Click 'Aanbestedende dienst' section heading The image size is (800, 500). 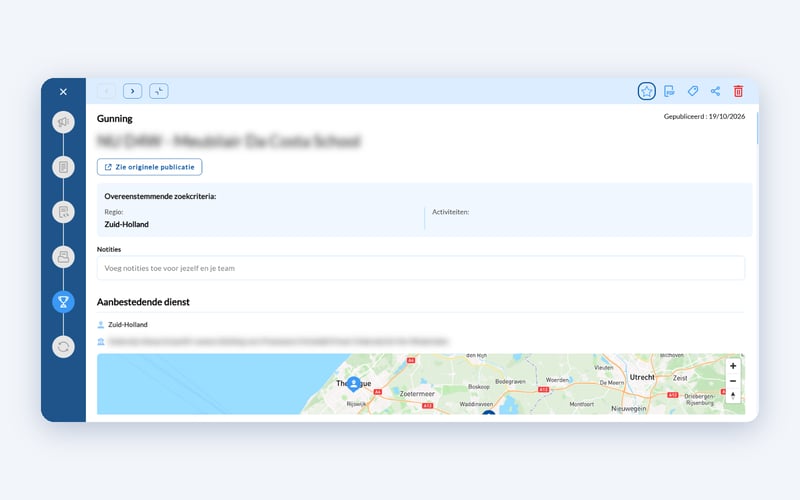tap(143, 302)
